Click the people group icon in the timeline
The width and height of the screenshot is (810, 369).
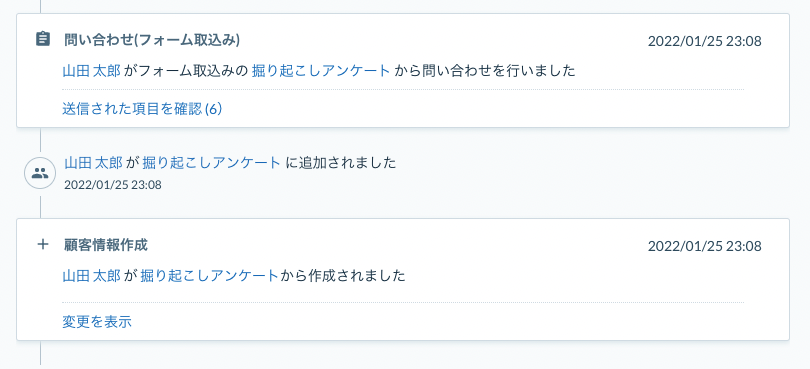click(40, 173)
